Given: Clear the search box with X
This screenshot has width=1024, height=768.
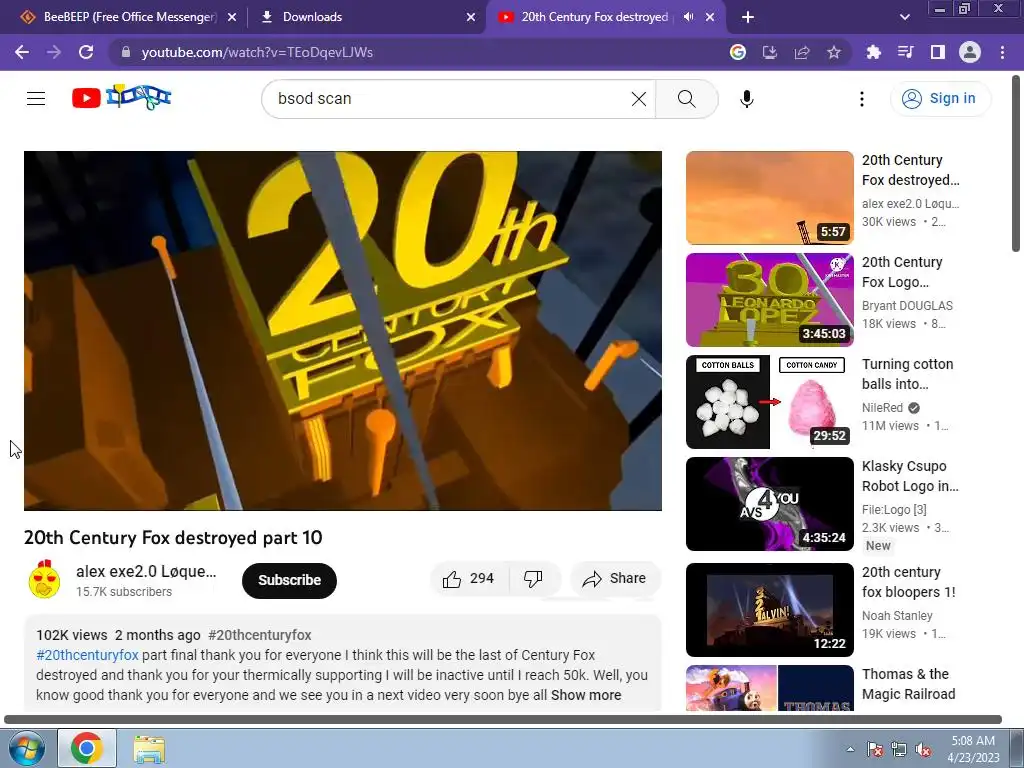Looking at the screenshot, I should click(639, 99).
